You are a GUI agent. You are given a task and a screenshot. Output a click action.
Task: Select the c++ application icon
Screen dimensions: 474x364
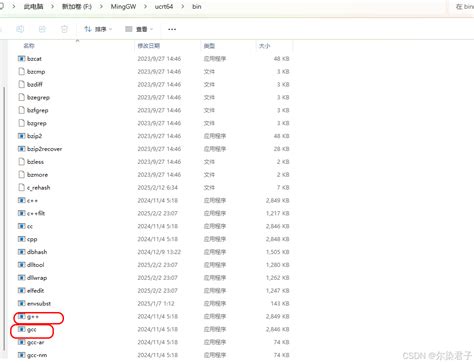21,200
